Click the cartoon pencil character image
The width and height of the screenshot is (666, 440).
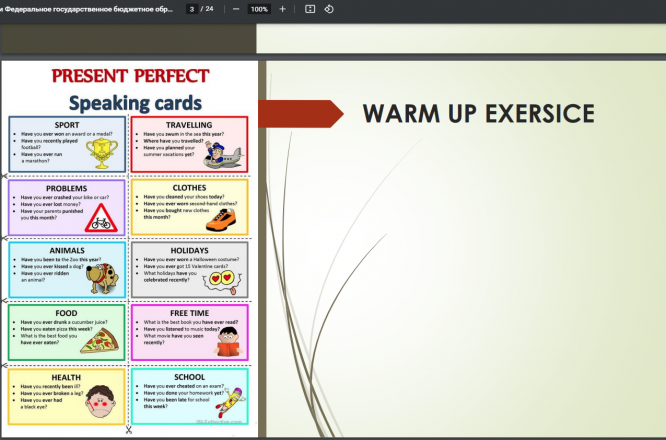229,401
